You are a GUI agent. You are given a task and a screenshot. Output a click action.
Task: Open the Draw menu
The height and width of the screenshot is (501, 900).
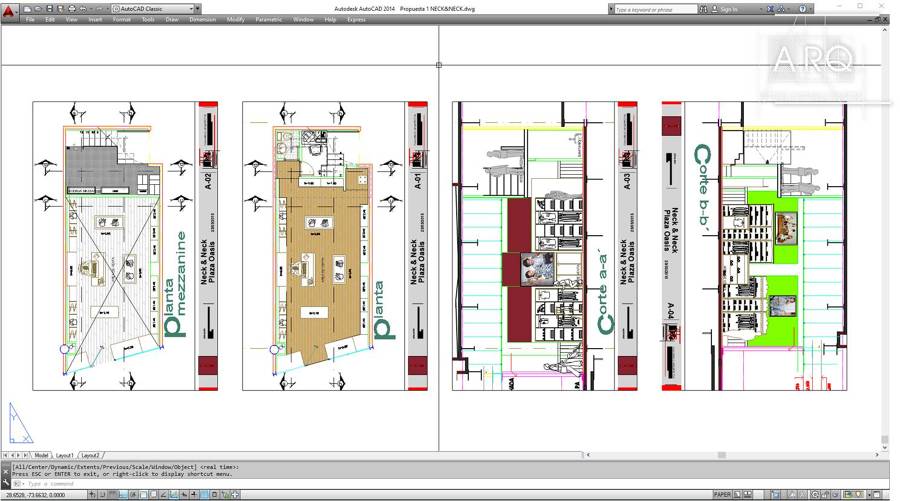click(172, 20)
